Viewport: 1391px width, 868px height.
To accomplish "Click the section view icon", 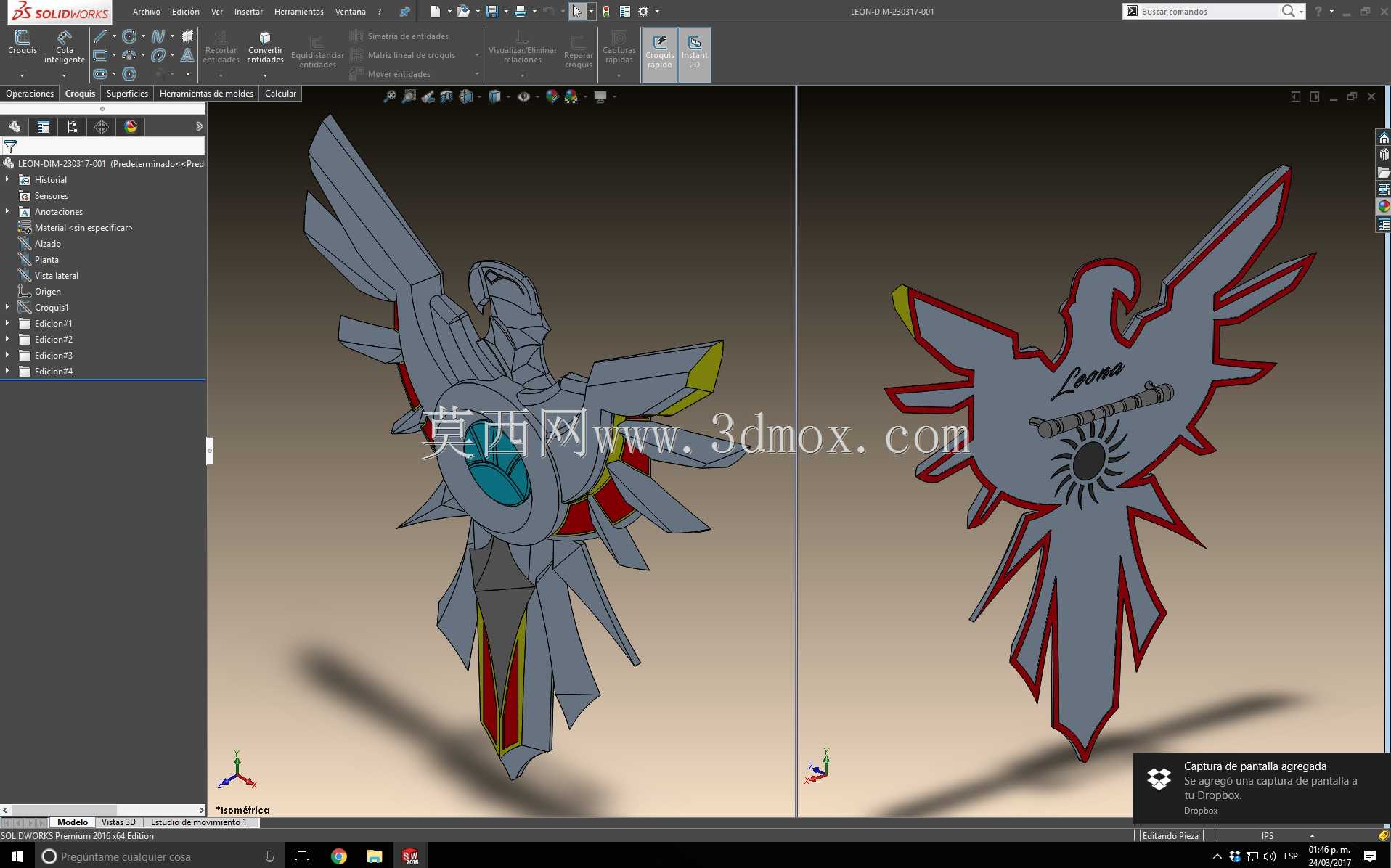I will pos(446,97).
